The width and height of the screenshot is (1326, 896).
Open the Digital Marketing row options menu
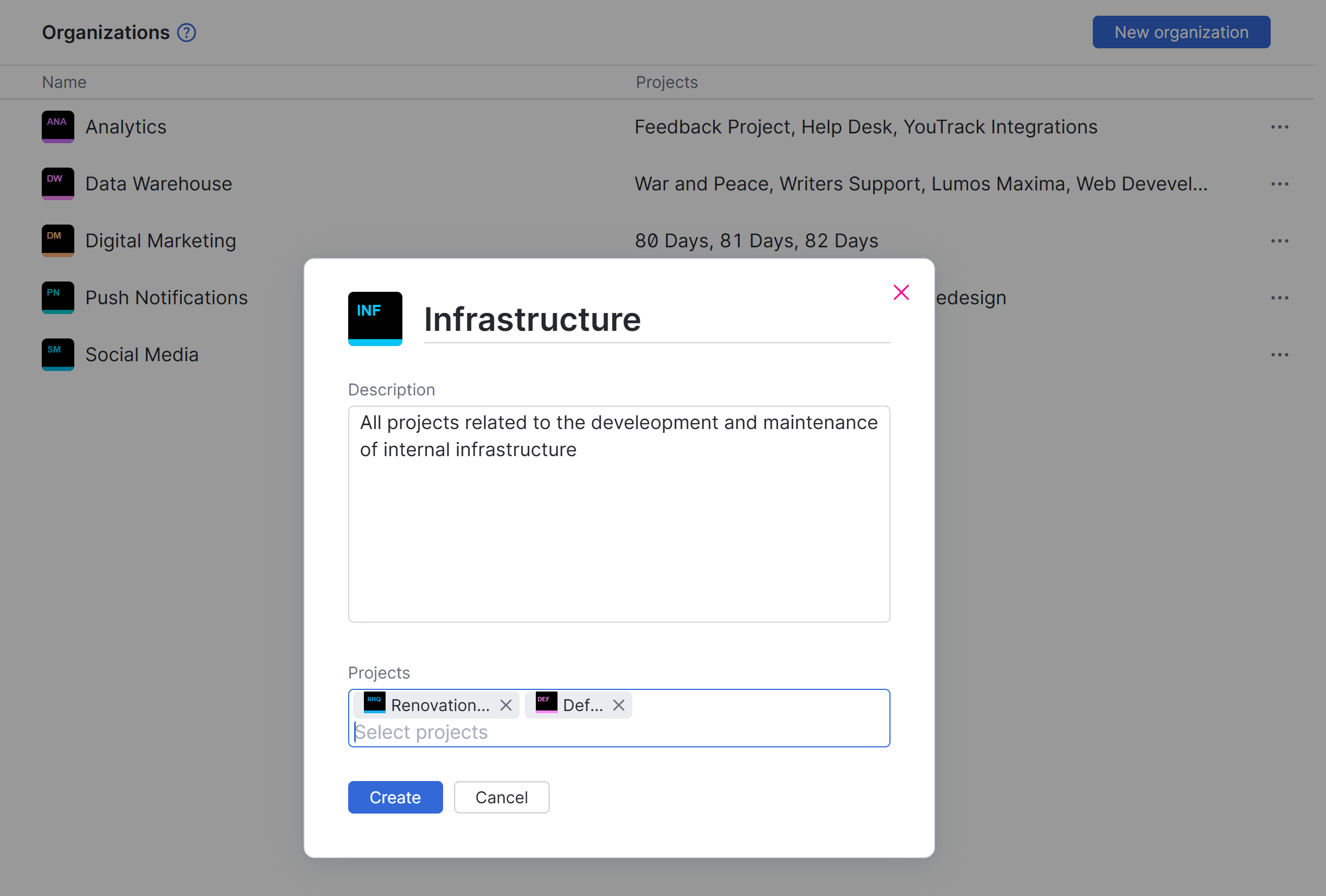[x=1279, y=241]
